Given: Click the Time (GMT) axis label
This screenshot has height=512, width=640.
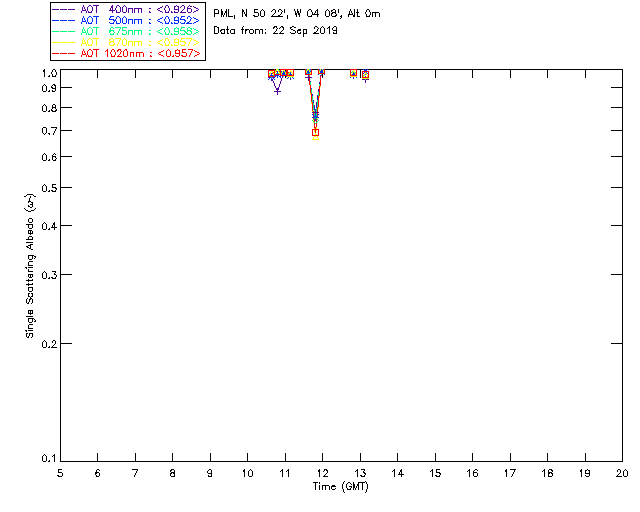Looking at the screenshot, I should pos(340,487).
